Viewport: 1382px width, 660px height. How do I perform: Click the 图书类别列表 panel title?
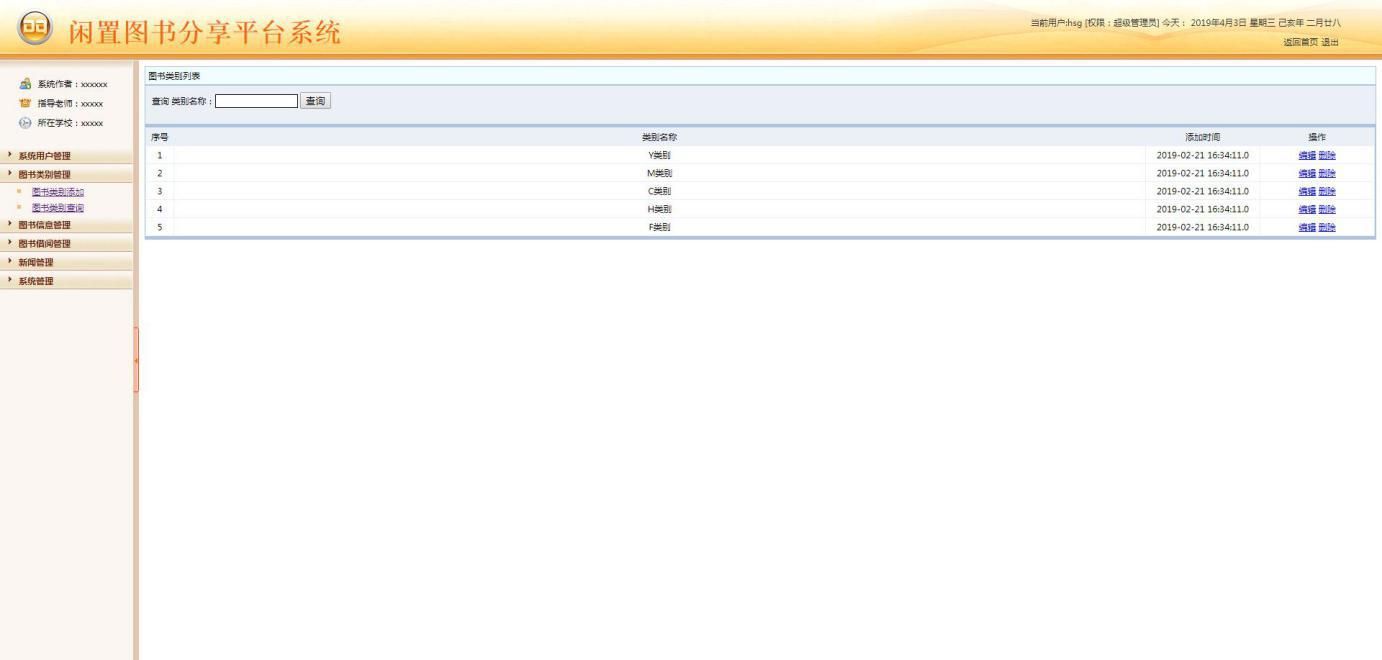[174, 76]
